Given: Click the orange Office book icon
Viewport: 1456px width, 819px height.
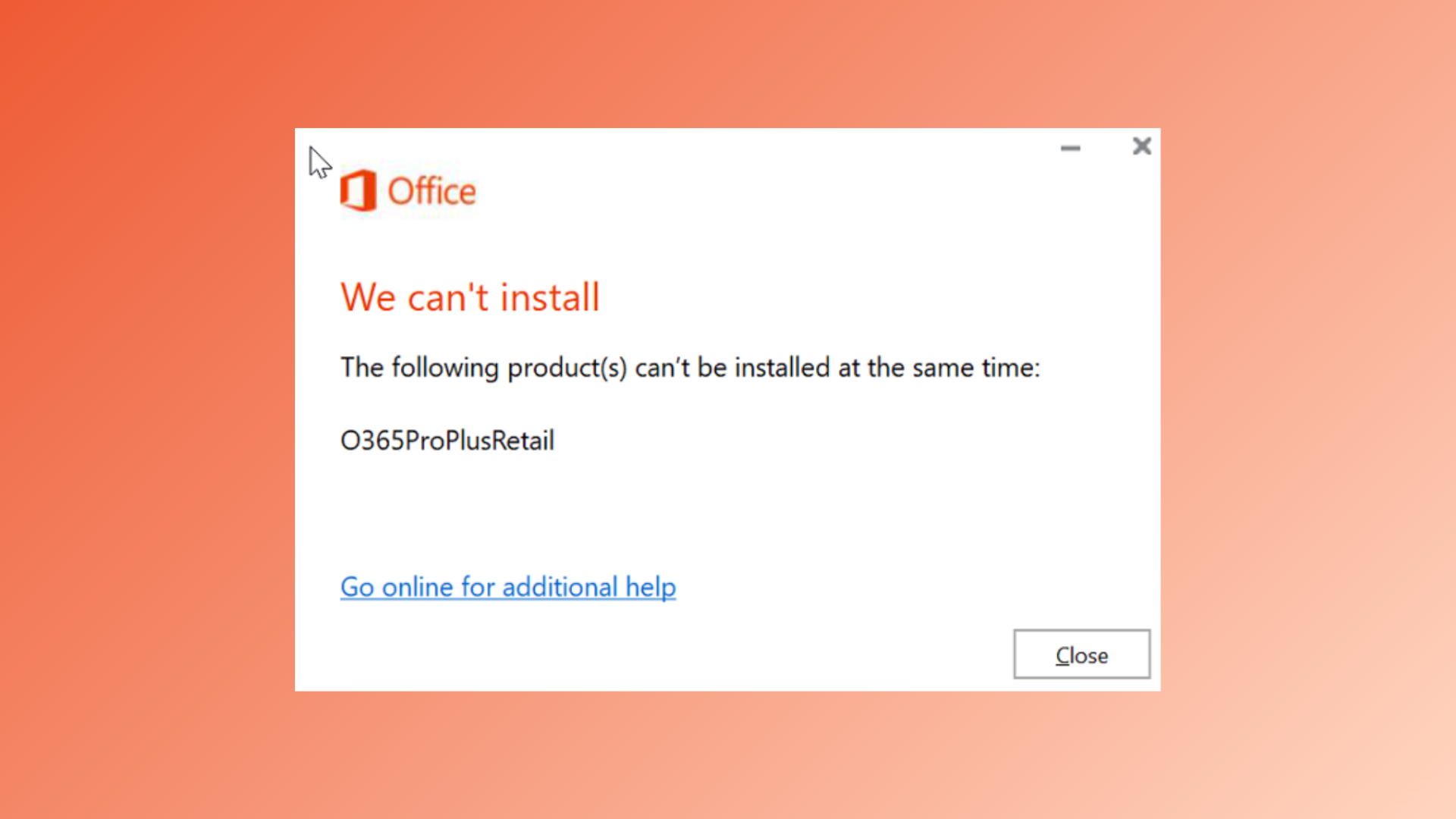Looking at the screenshot, I should tap(356, 191).
